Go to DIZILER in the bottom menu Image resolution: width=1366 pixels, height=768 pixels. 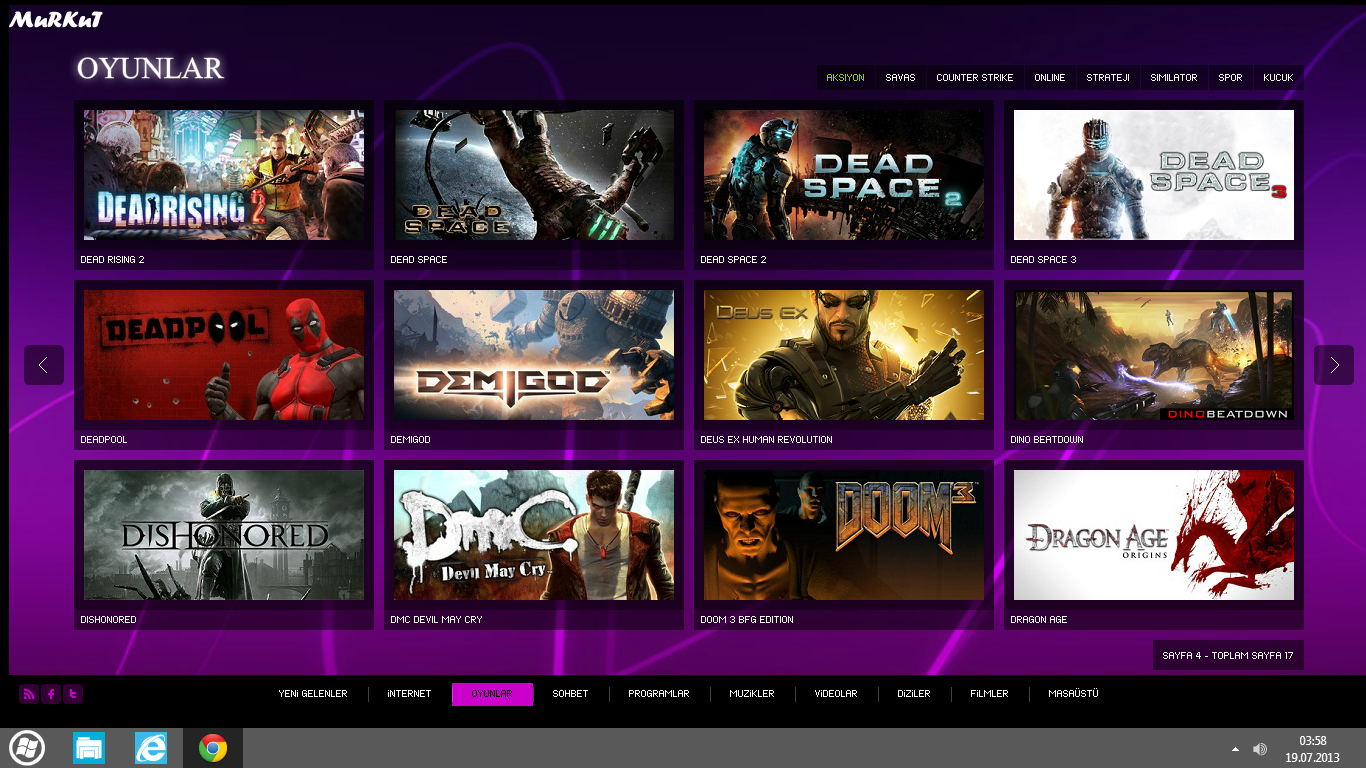914,694
